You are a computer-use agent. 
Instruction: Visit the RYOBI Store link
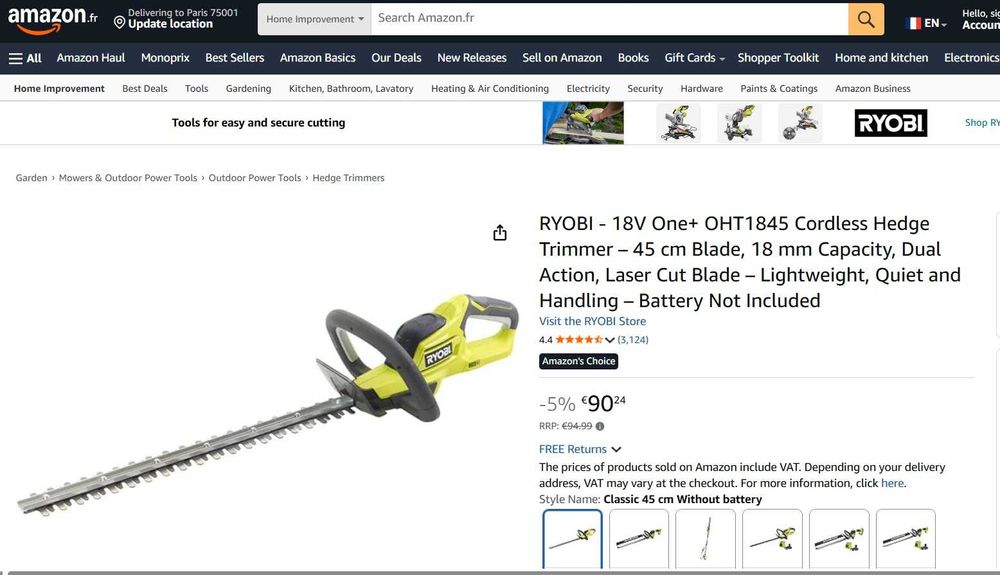592,321
